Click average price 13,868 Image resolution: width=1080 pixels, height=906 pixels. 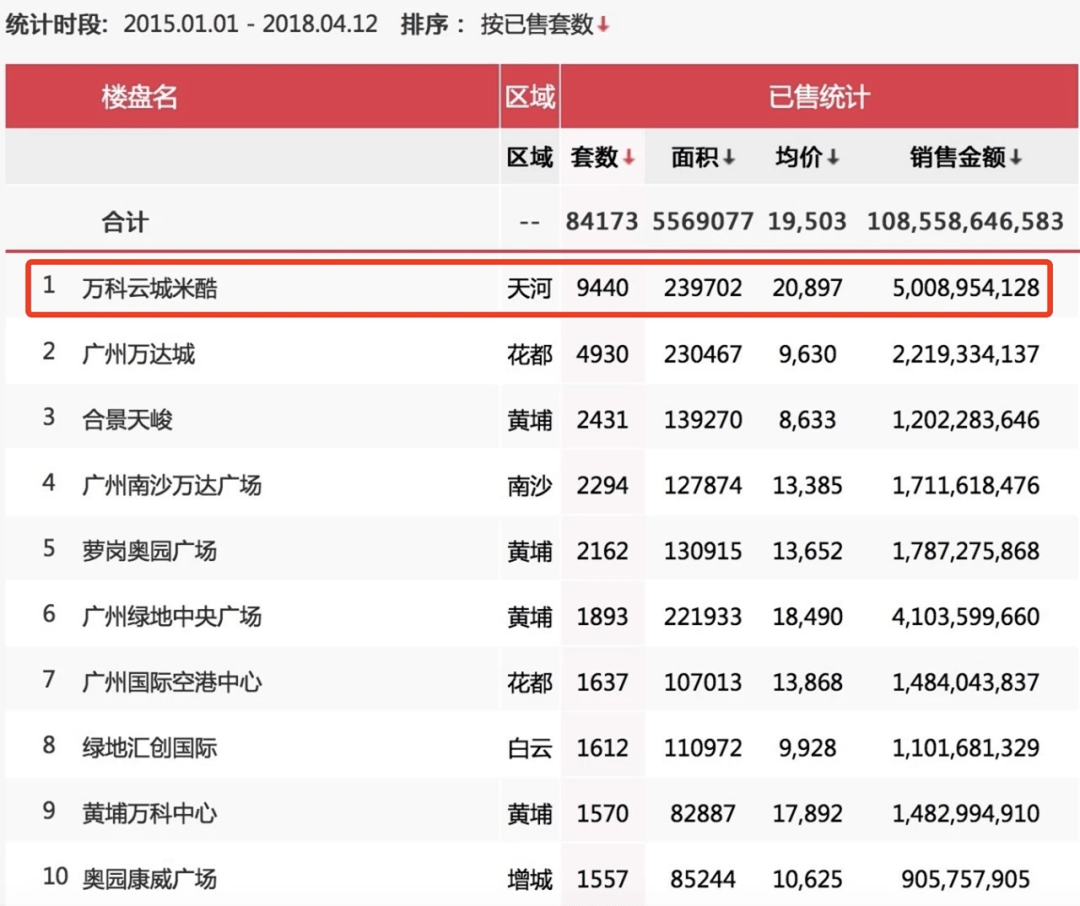click(x=807, y=683)
